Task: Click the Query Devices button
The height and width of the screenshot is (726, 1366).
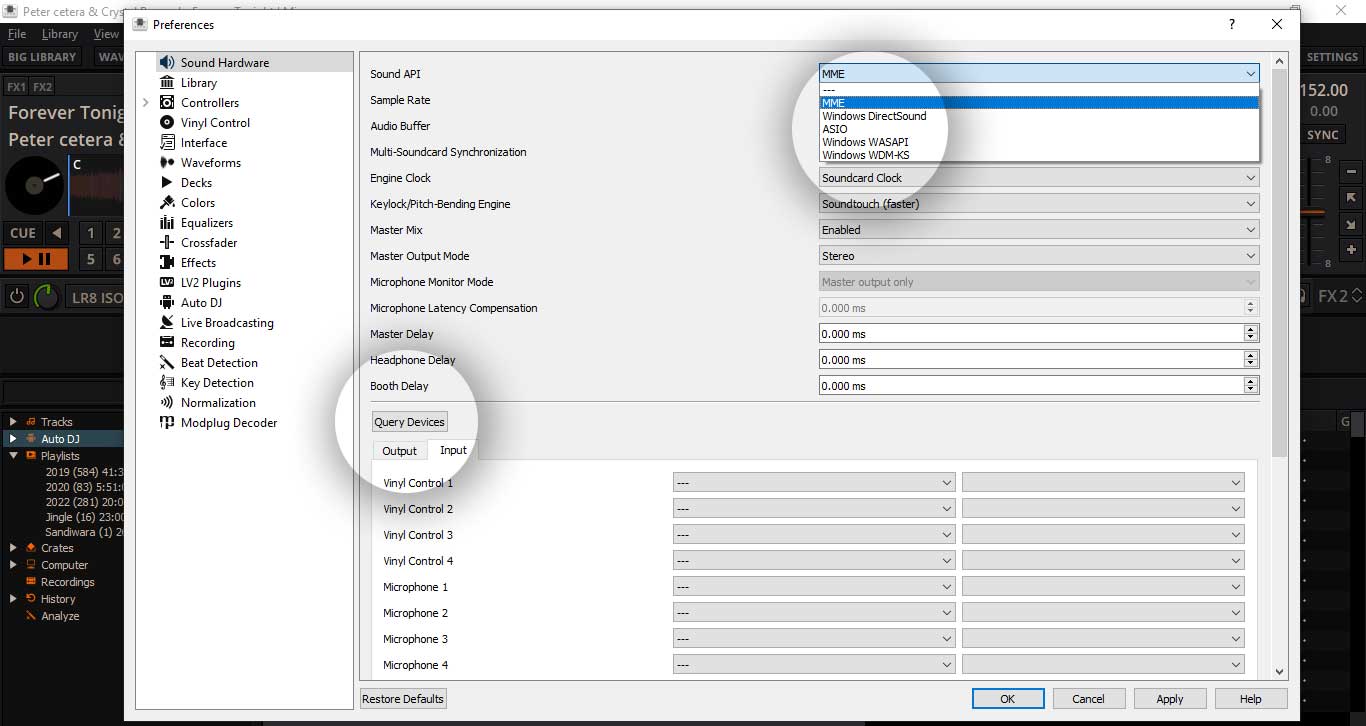Action: (x=409, y=422)
